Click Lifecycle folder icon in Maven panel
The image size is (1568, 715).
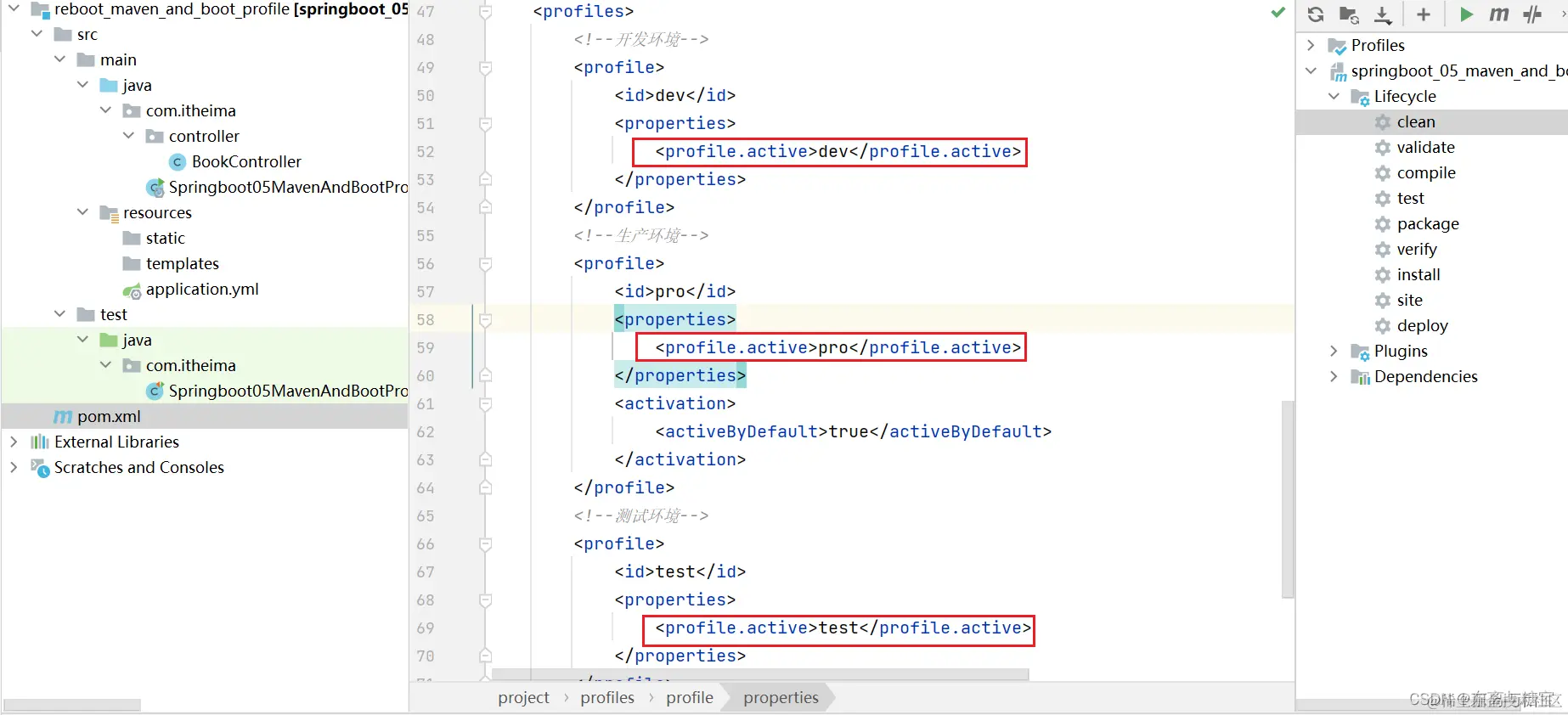coord(1360,98)
